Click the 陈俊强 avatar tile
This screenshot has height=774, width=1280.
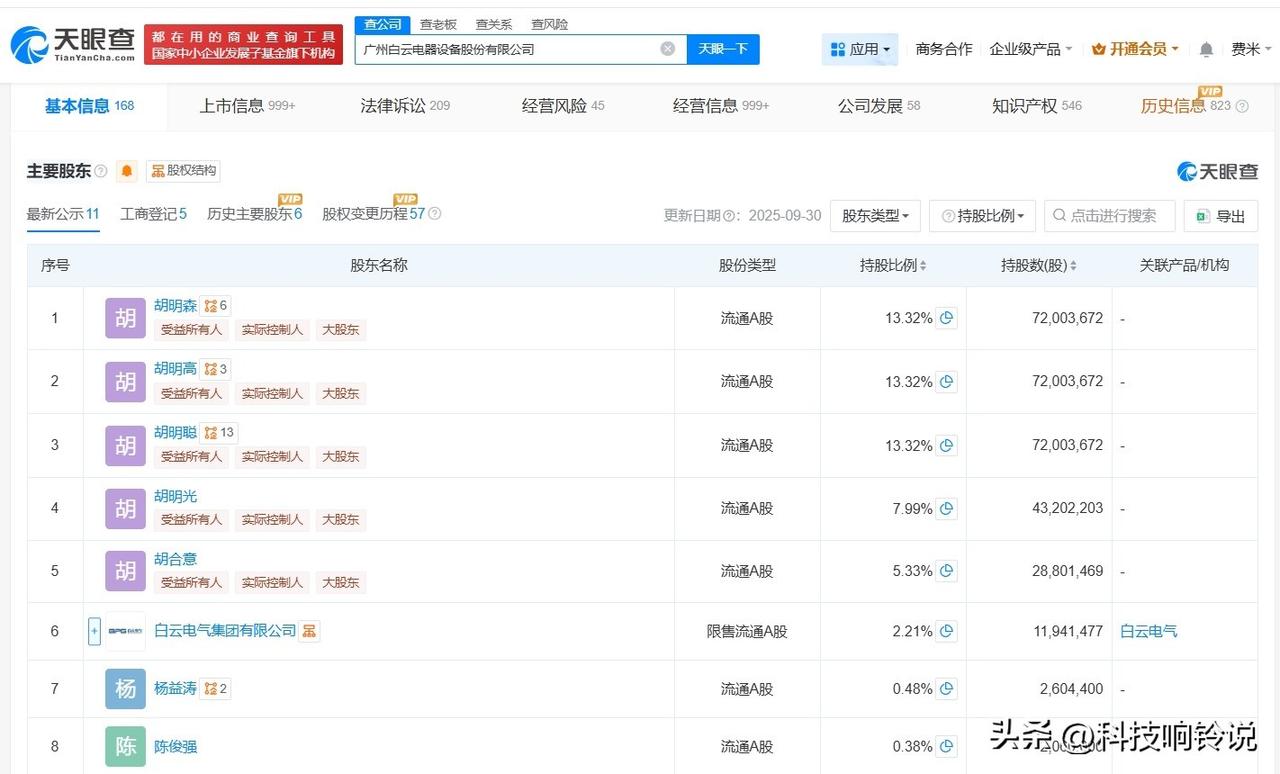click(x=125, y=746)
